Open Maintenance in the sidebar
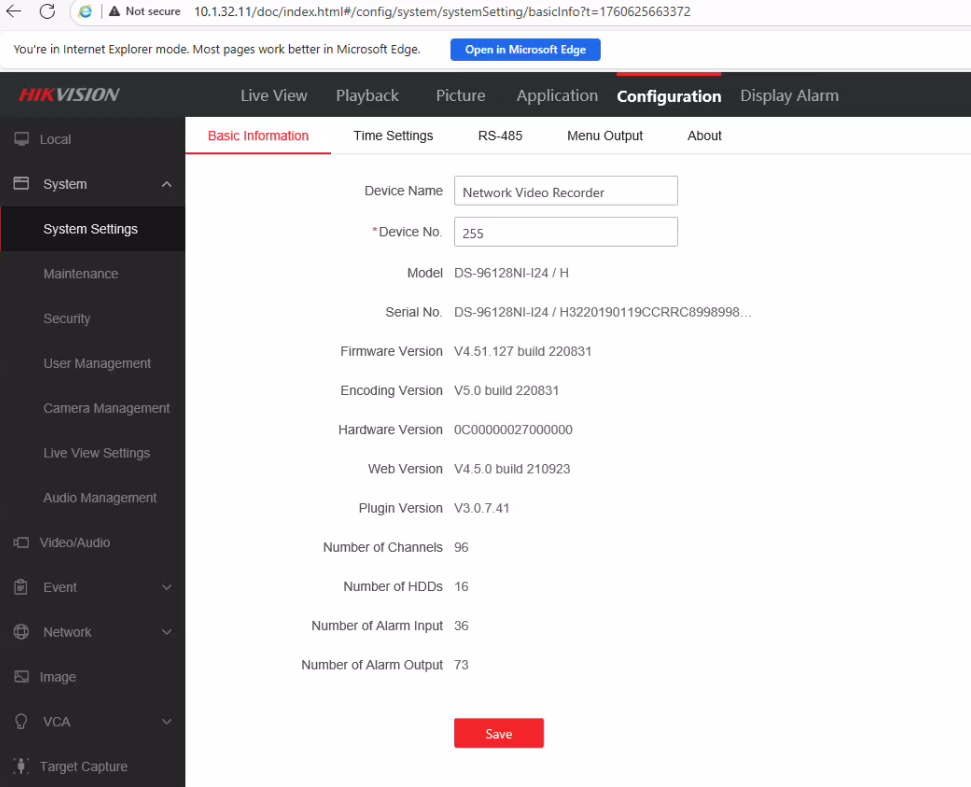 (x=93, y=274)
